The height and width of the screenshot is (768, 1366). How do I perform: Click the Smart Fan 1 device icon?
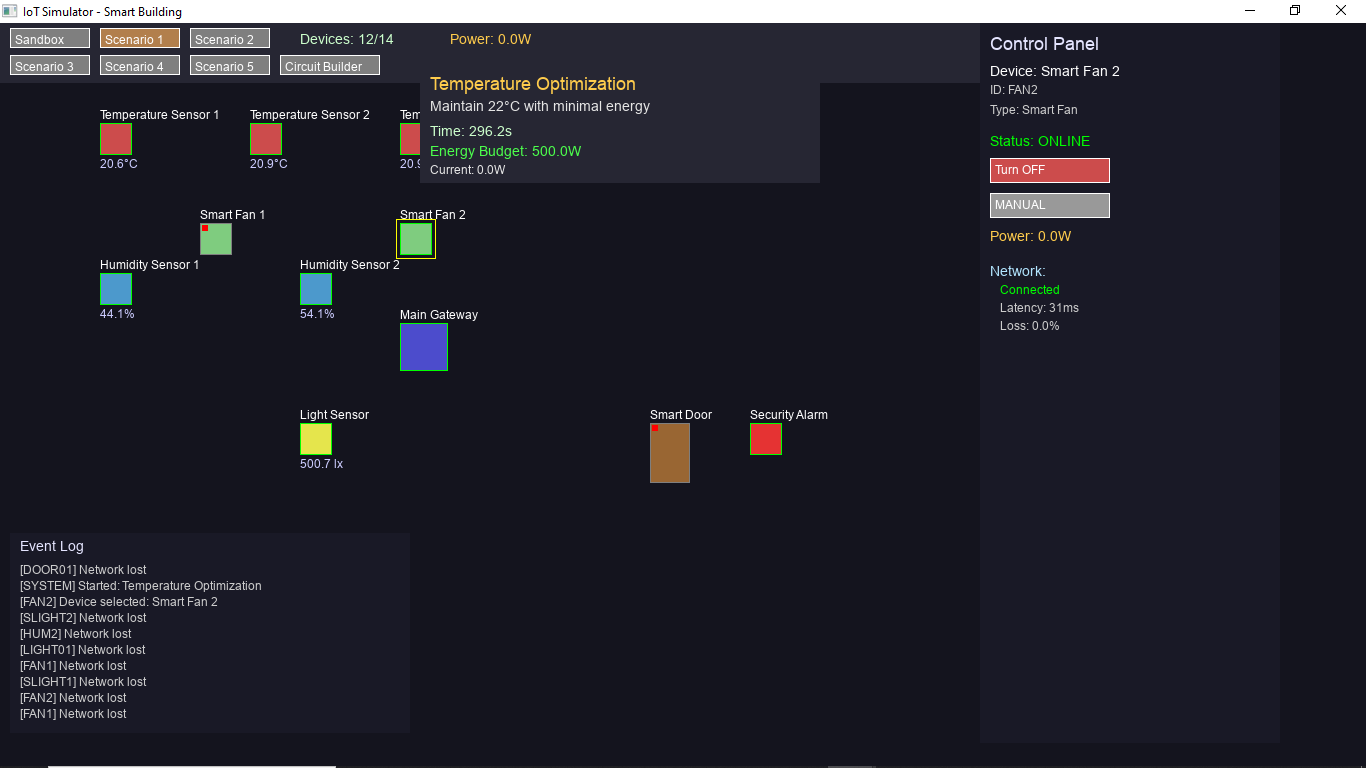pos(216,239)
